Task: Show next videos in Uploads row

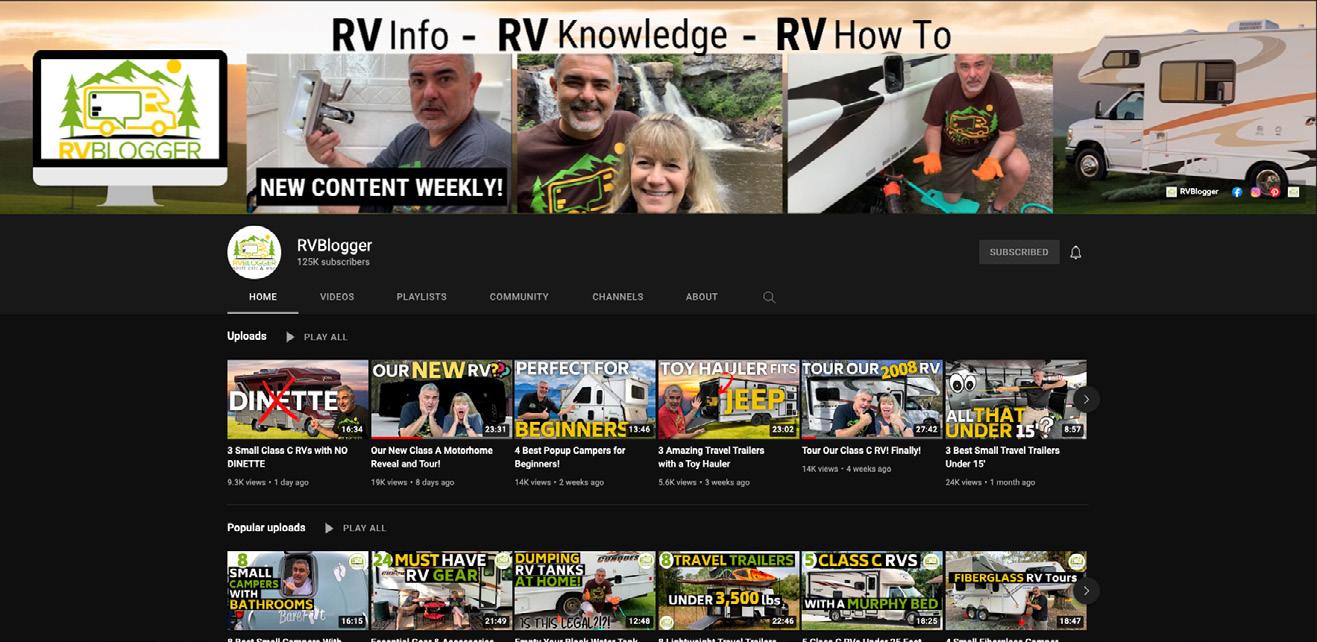Action: [1086, 399]
